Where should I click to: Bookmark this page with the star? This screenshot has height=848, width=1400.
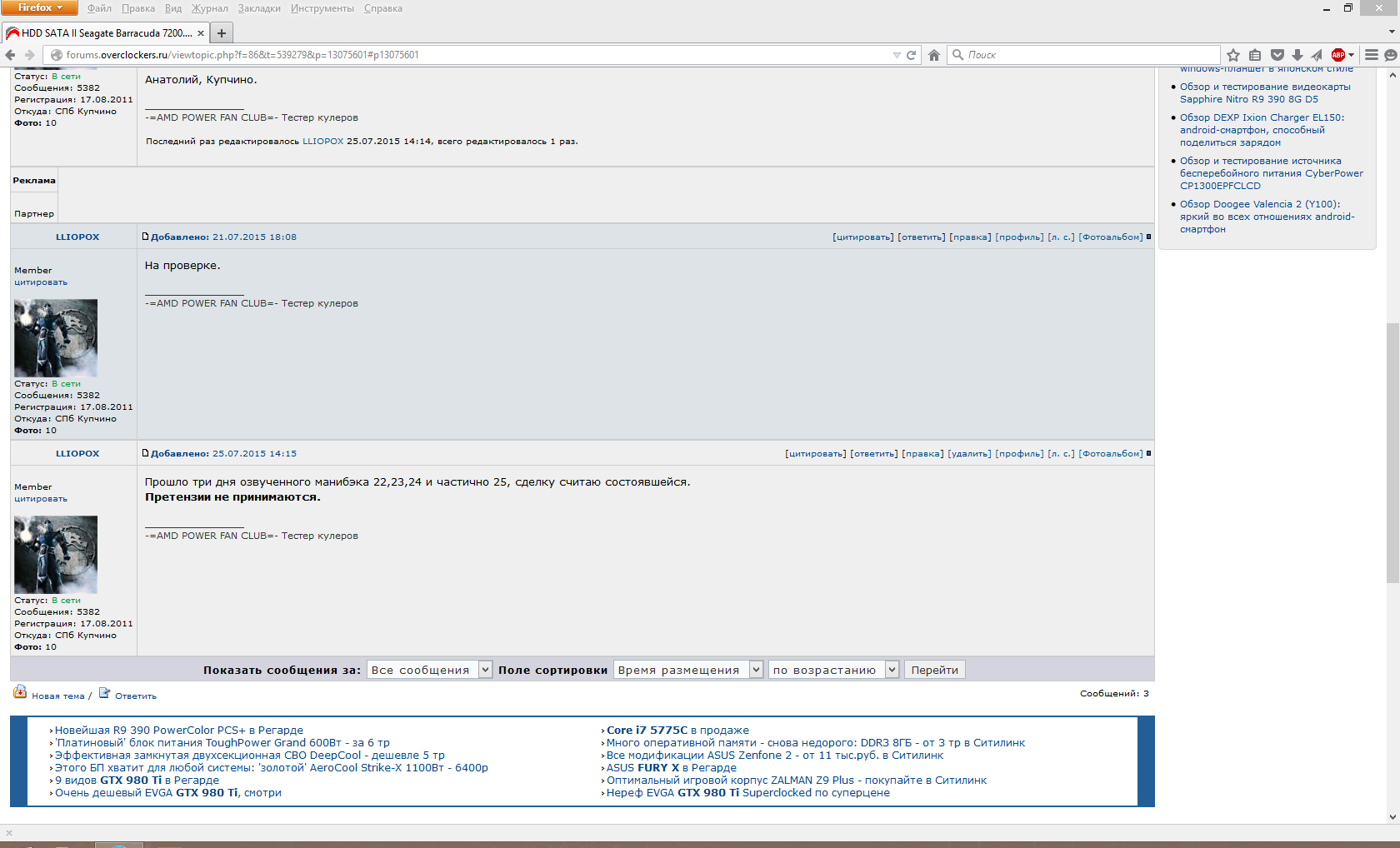pos(1233,55)
